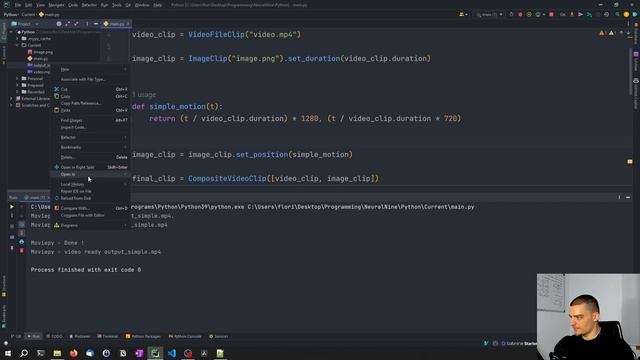
Task: Open the Problems tool window tab
Action: (80, 336)
